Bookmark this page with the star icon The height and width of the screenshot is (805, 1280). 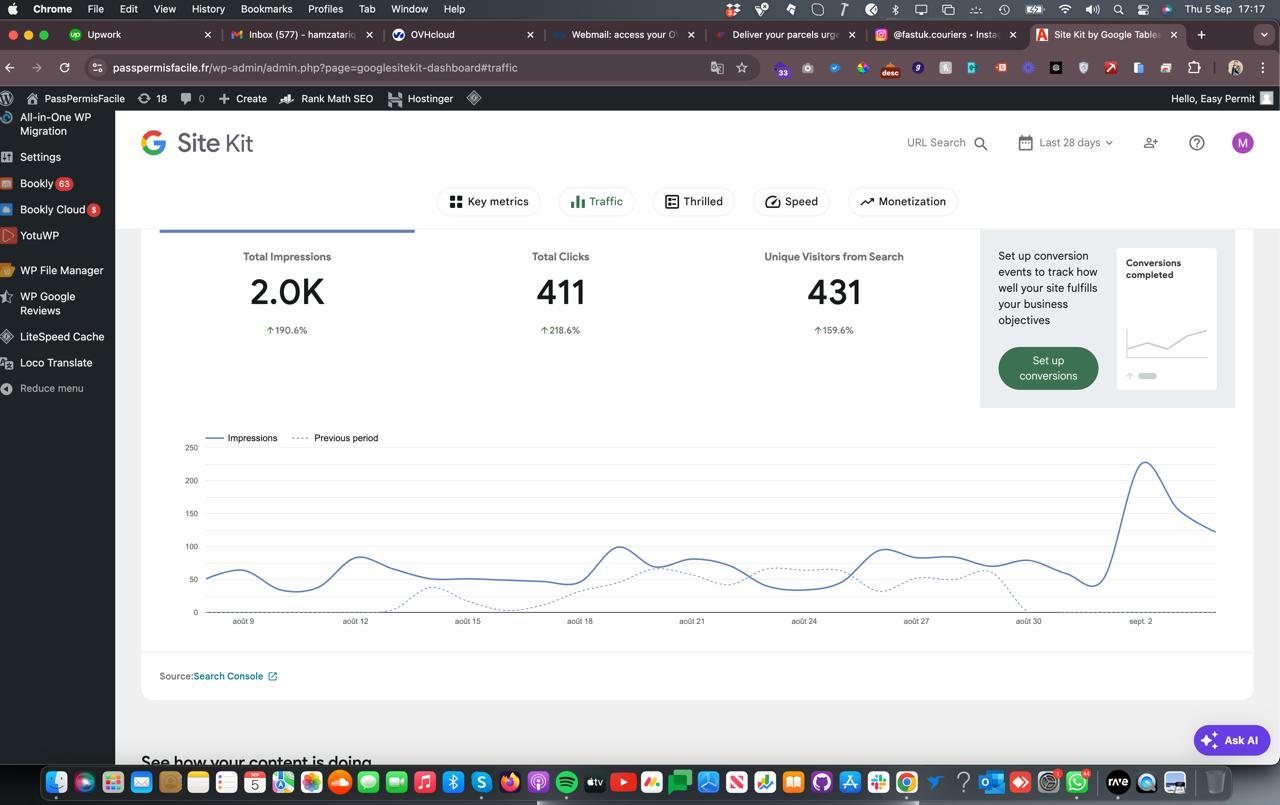(742, 68)
